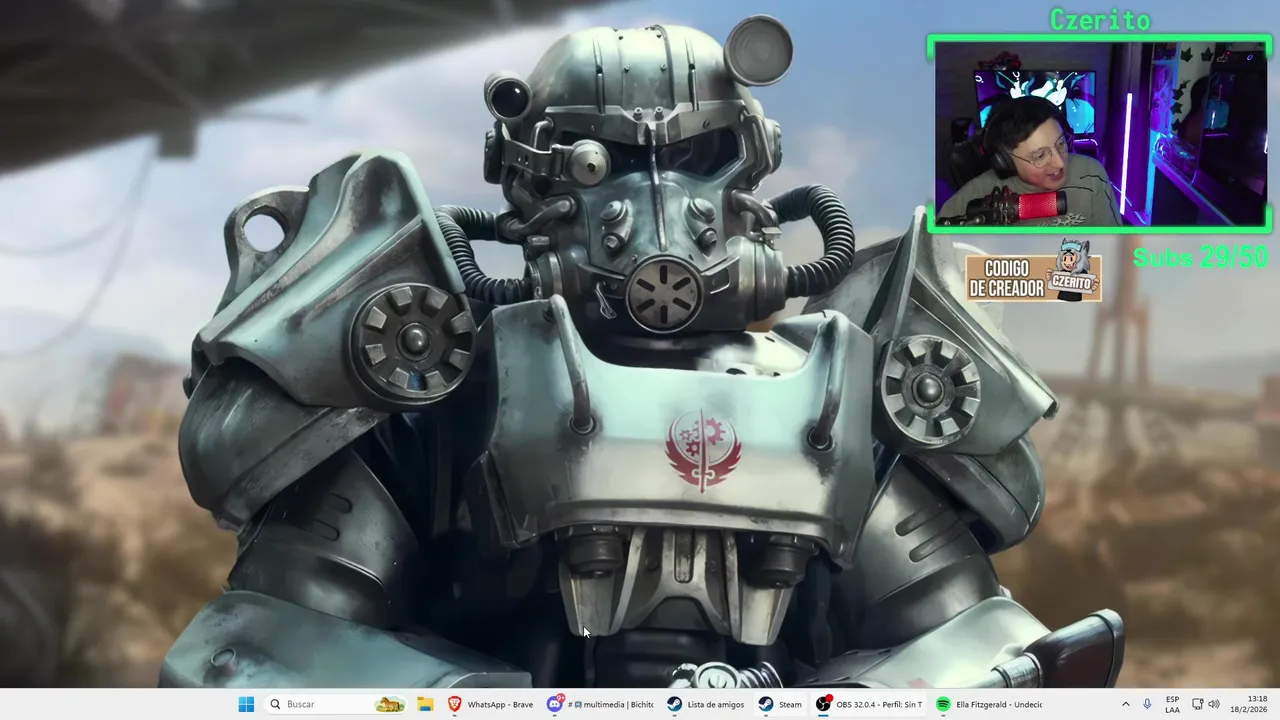Open the Windows Start menu
Screen dimensions: 1280x720
(246, 704)
